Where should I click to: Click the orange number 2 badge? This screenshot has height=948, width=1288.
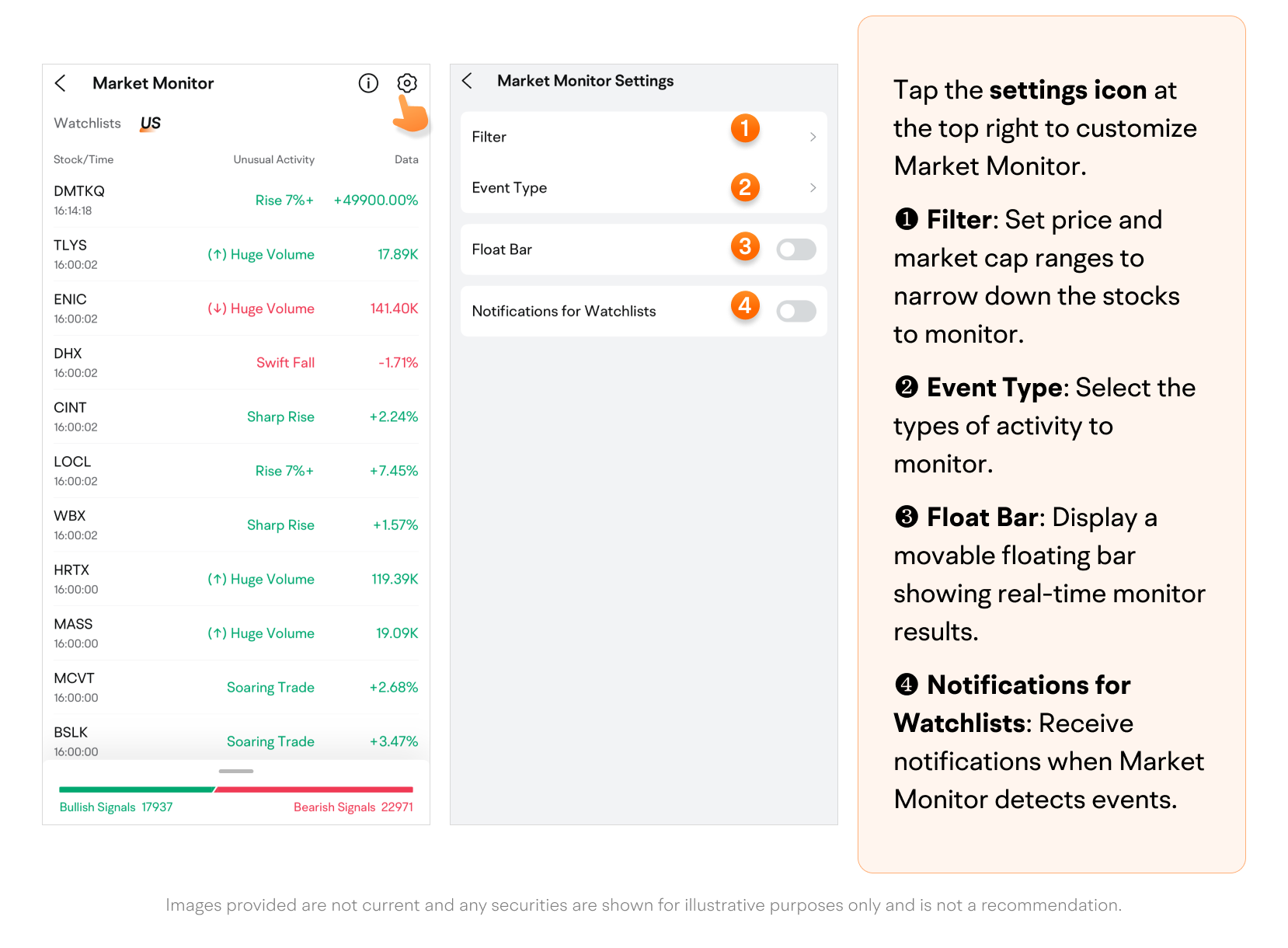pos(744,187)
